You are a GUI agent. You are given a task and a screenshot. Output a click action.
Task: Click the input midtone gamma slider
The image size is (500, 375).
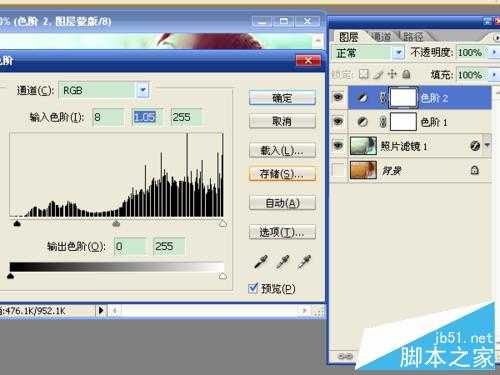(x=116, y=223)
